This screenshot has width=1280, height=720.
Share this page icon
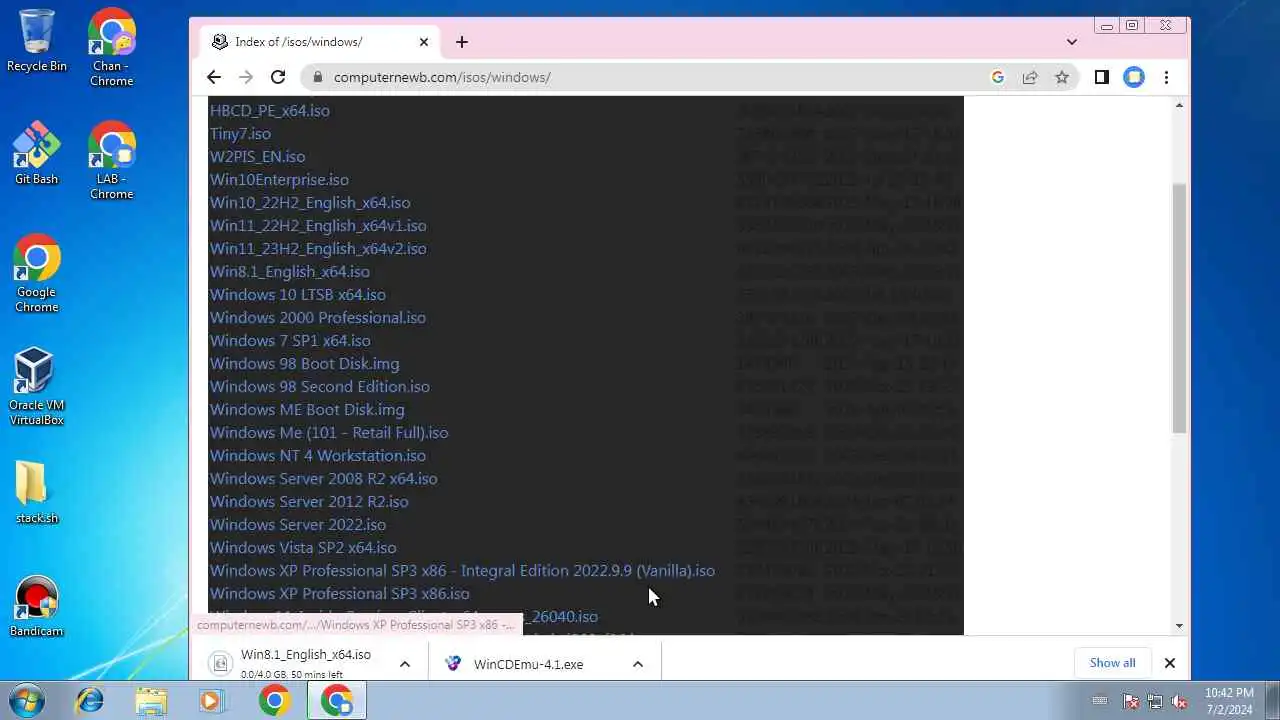[x=1029, y=77]
